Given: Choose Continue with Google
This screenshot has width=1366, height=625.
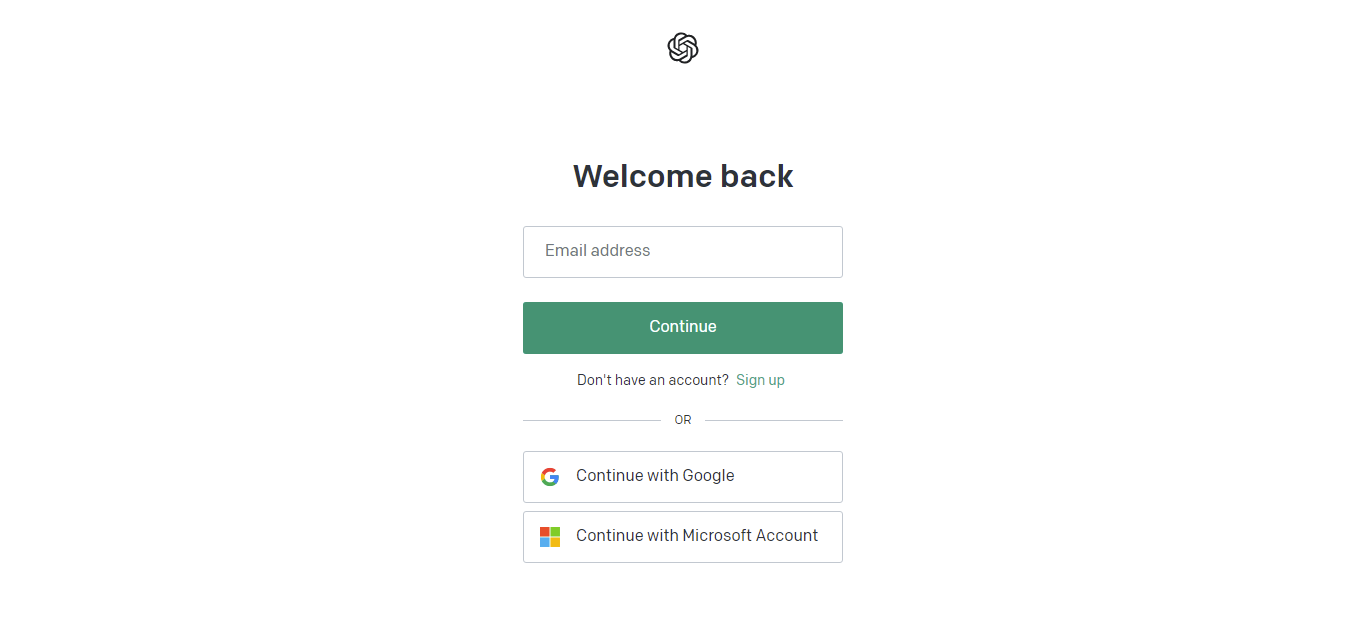Looking at the screenshot, I should 683,477.
